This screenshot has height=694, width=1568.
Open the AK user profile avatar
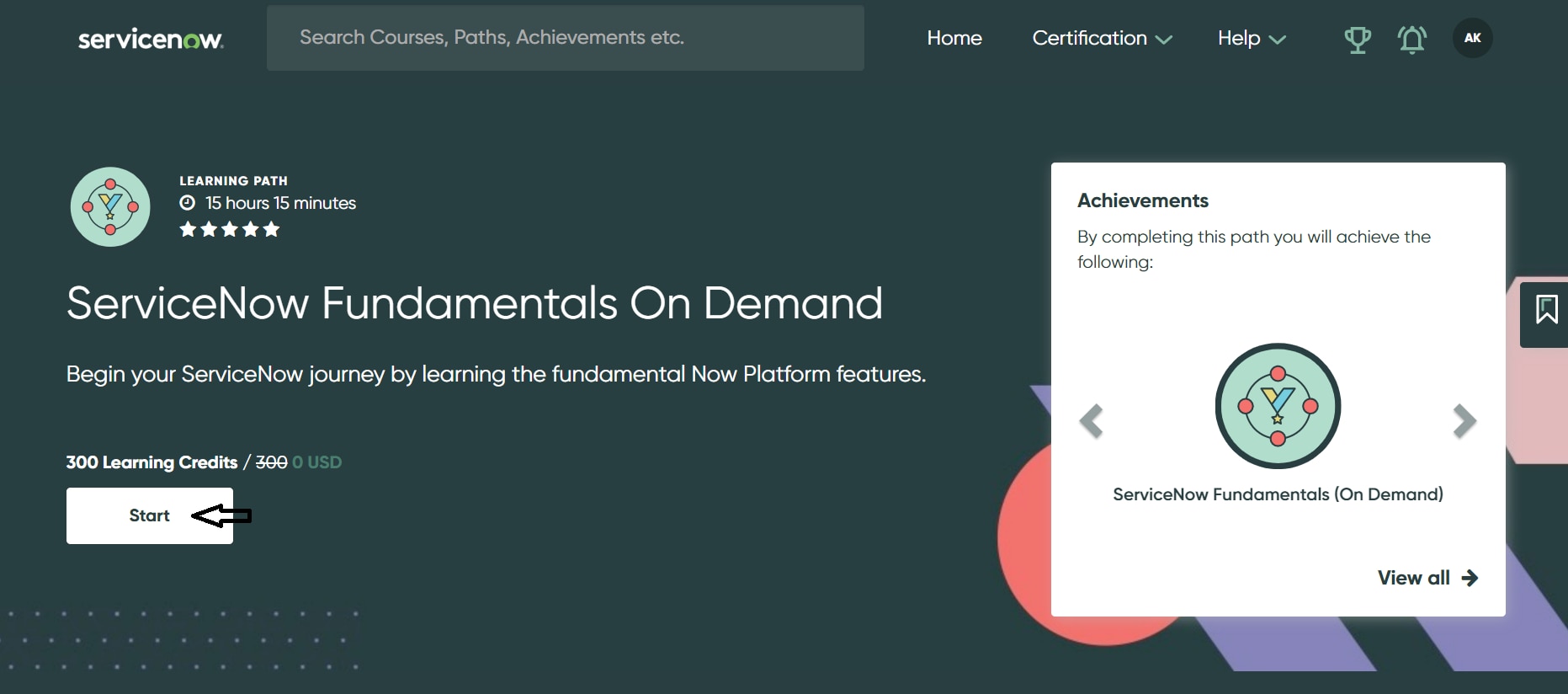(x=1472, y=38)
